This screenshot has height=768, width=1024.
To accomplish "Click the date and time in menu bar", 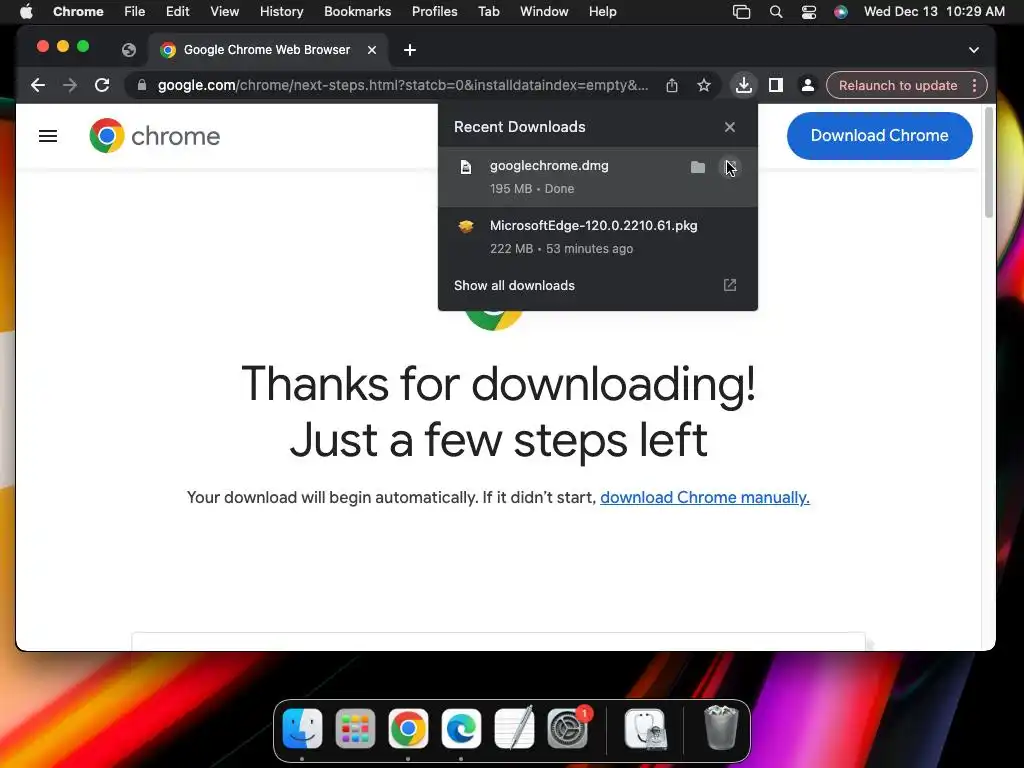I will tap(934, 12).
